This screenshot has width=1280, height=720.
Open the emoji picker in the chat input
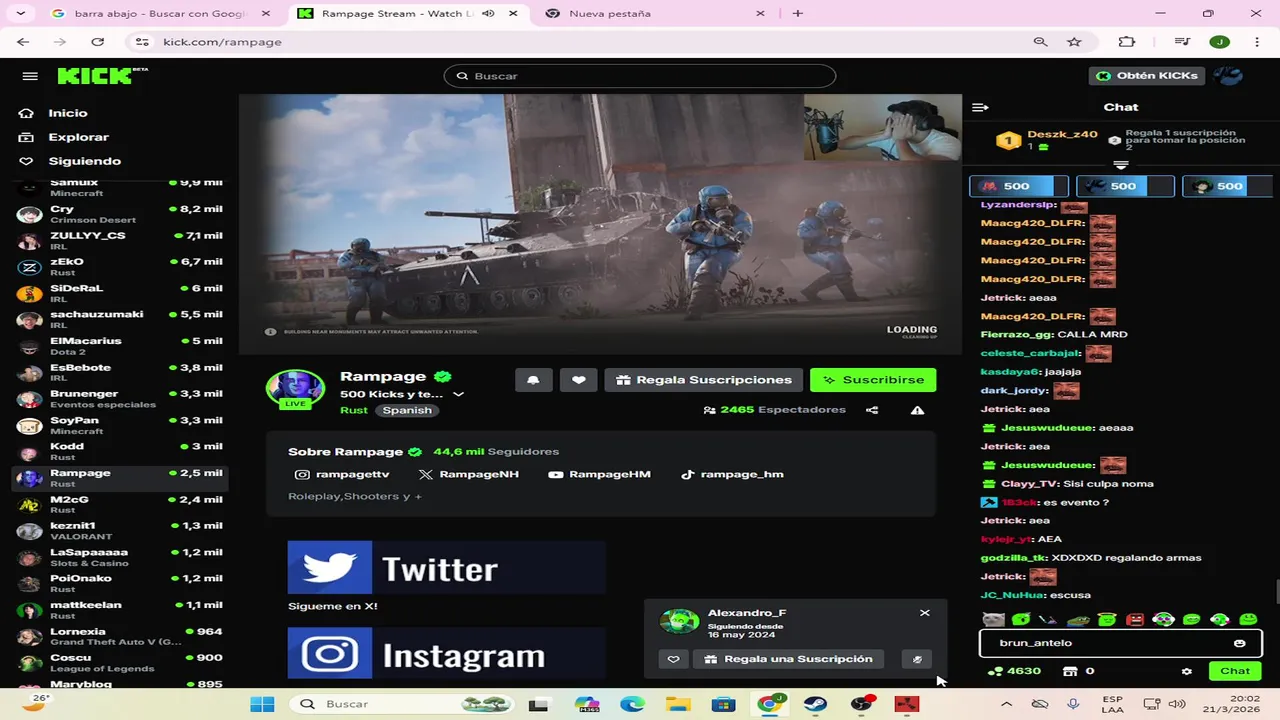1240,643
